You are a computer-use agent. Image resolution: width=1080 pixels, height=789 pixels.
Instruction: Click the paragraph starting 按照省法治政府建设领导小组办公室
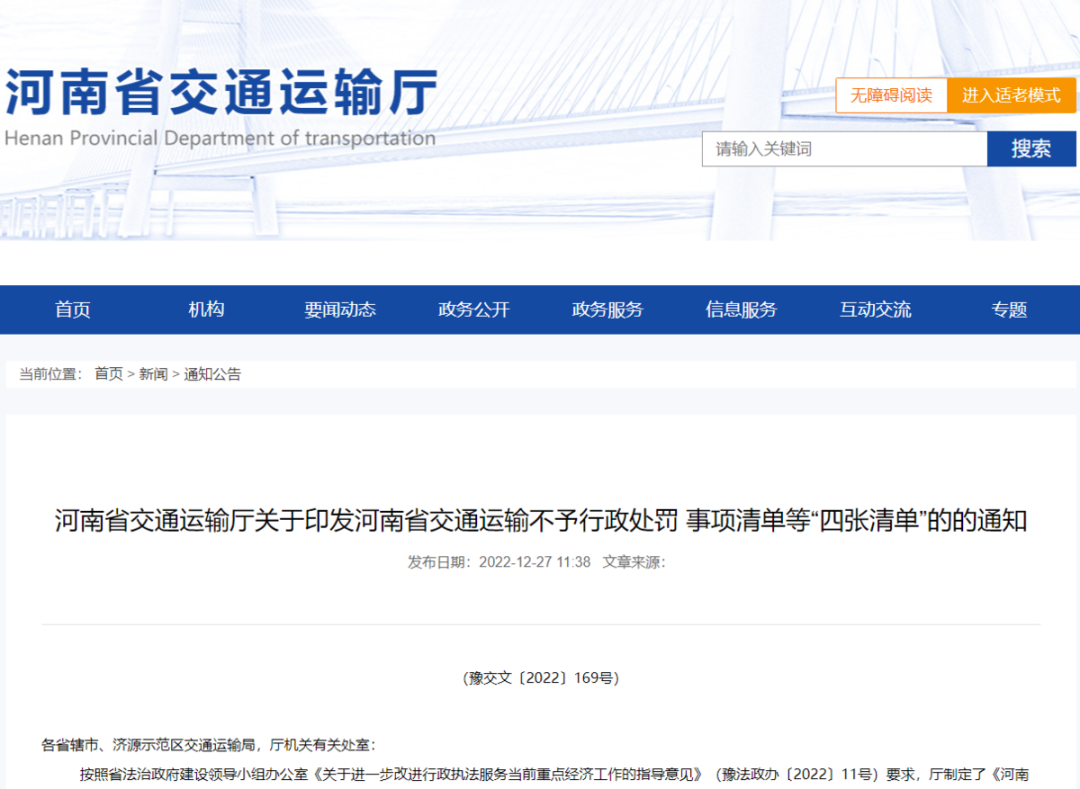click(554, 775)
